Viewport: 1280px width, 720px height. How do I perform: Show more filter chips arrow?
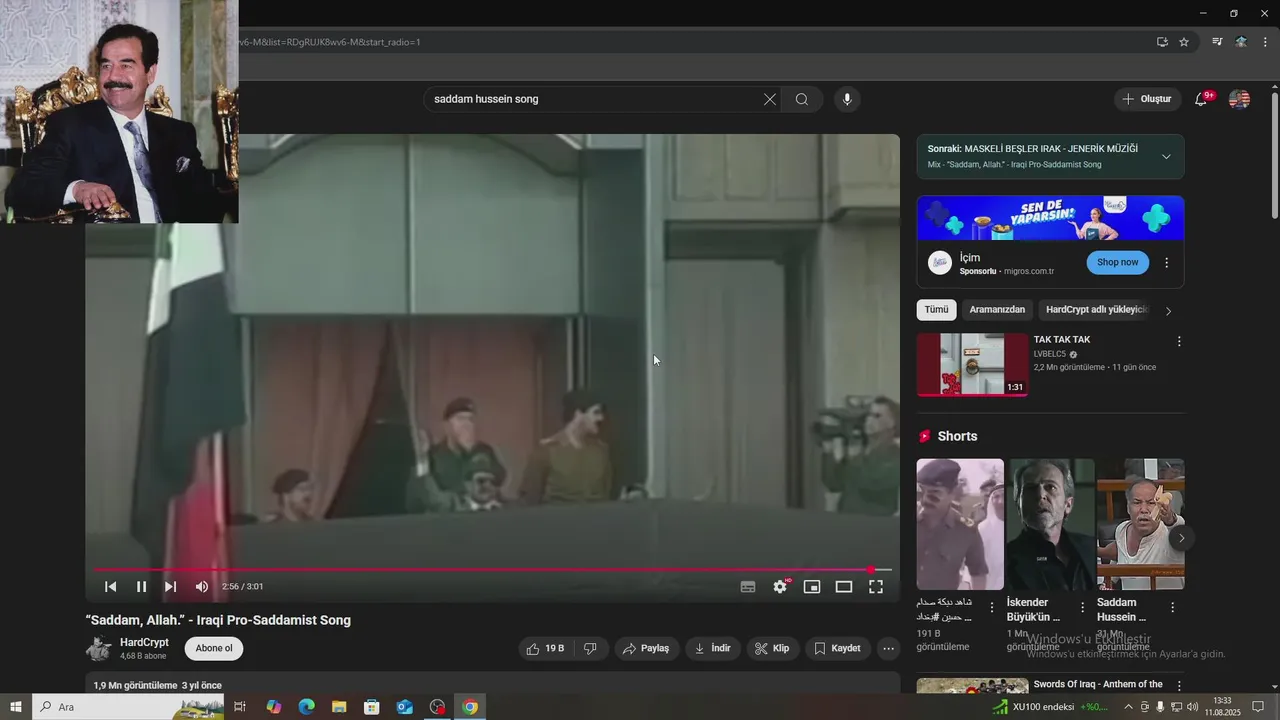click(x=1168, y=311)
